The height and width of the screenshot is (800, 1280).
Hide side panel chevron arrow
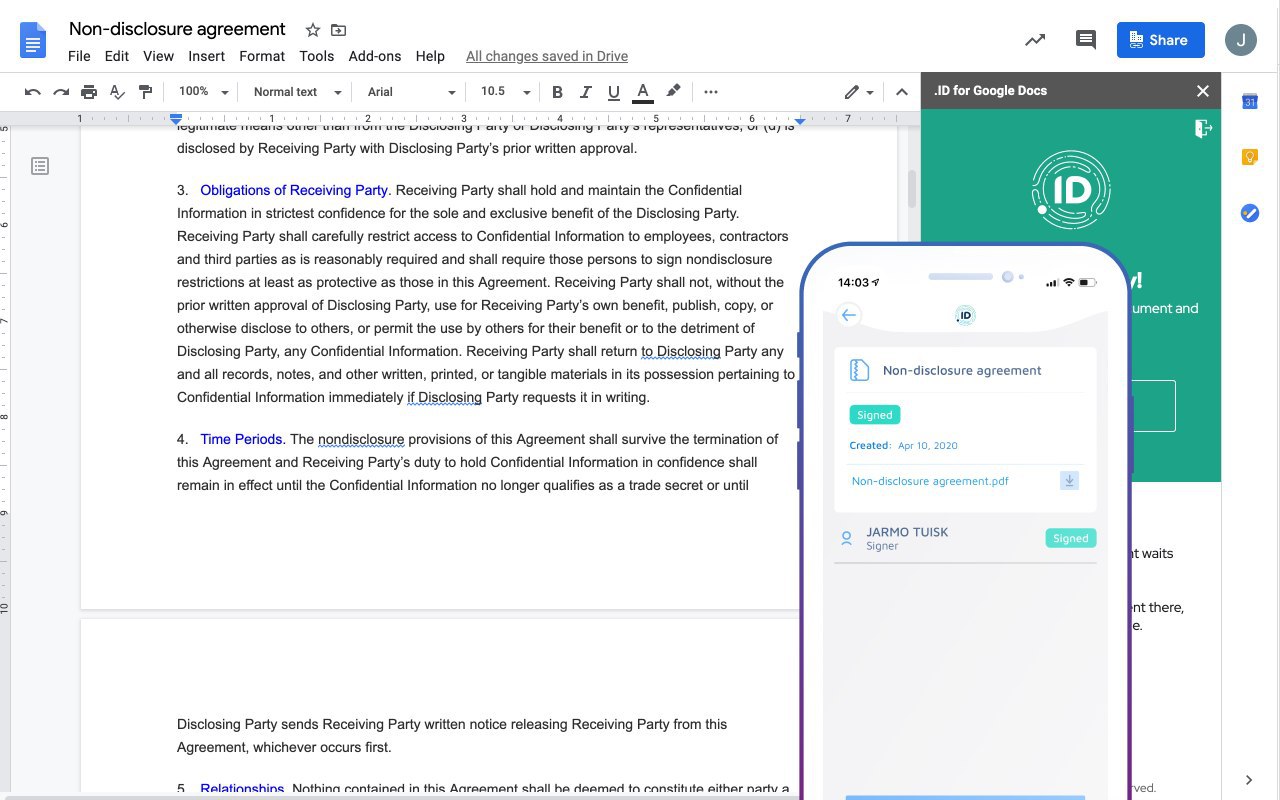point(1249,780)
